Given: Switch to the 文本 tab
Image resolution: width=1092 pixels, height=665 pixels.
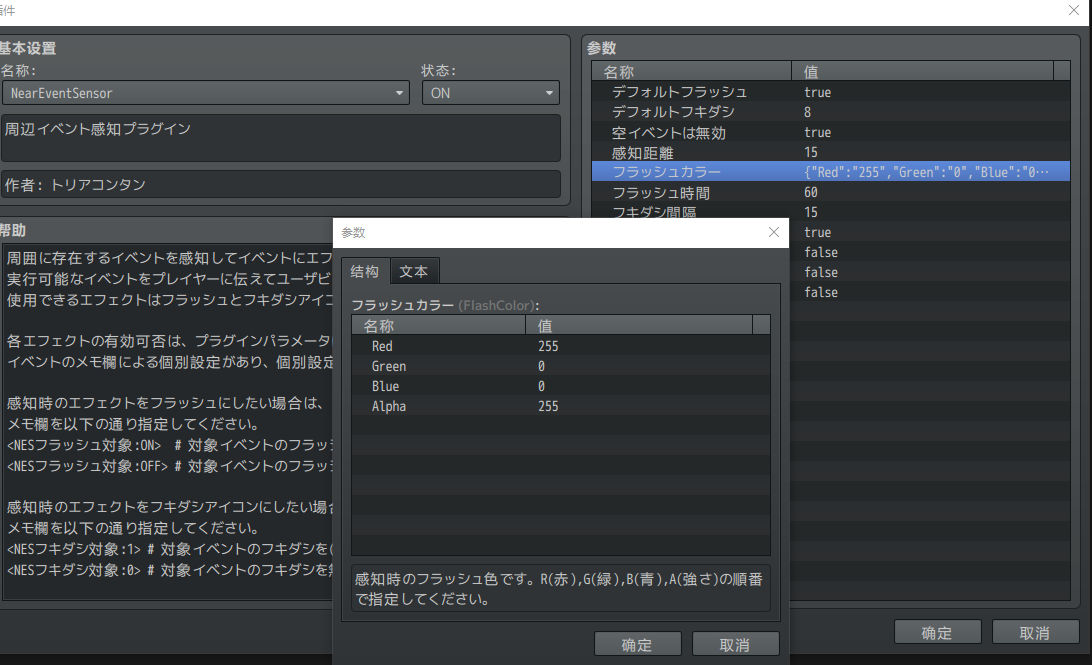Looking at the screenshot, I should click(414, 271).
